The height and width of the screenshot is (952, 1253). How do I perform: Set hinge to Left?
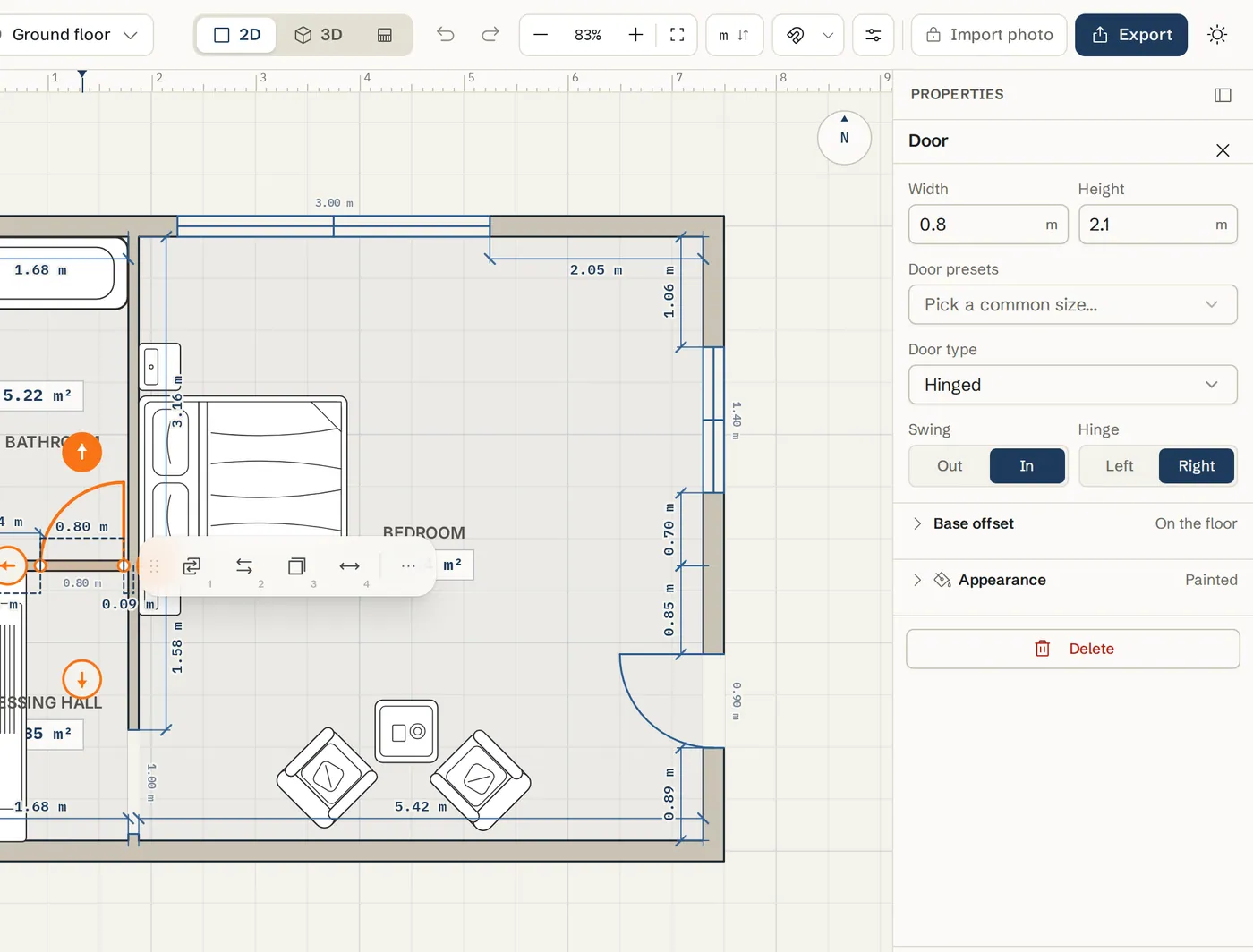[x=1119, y=466]
